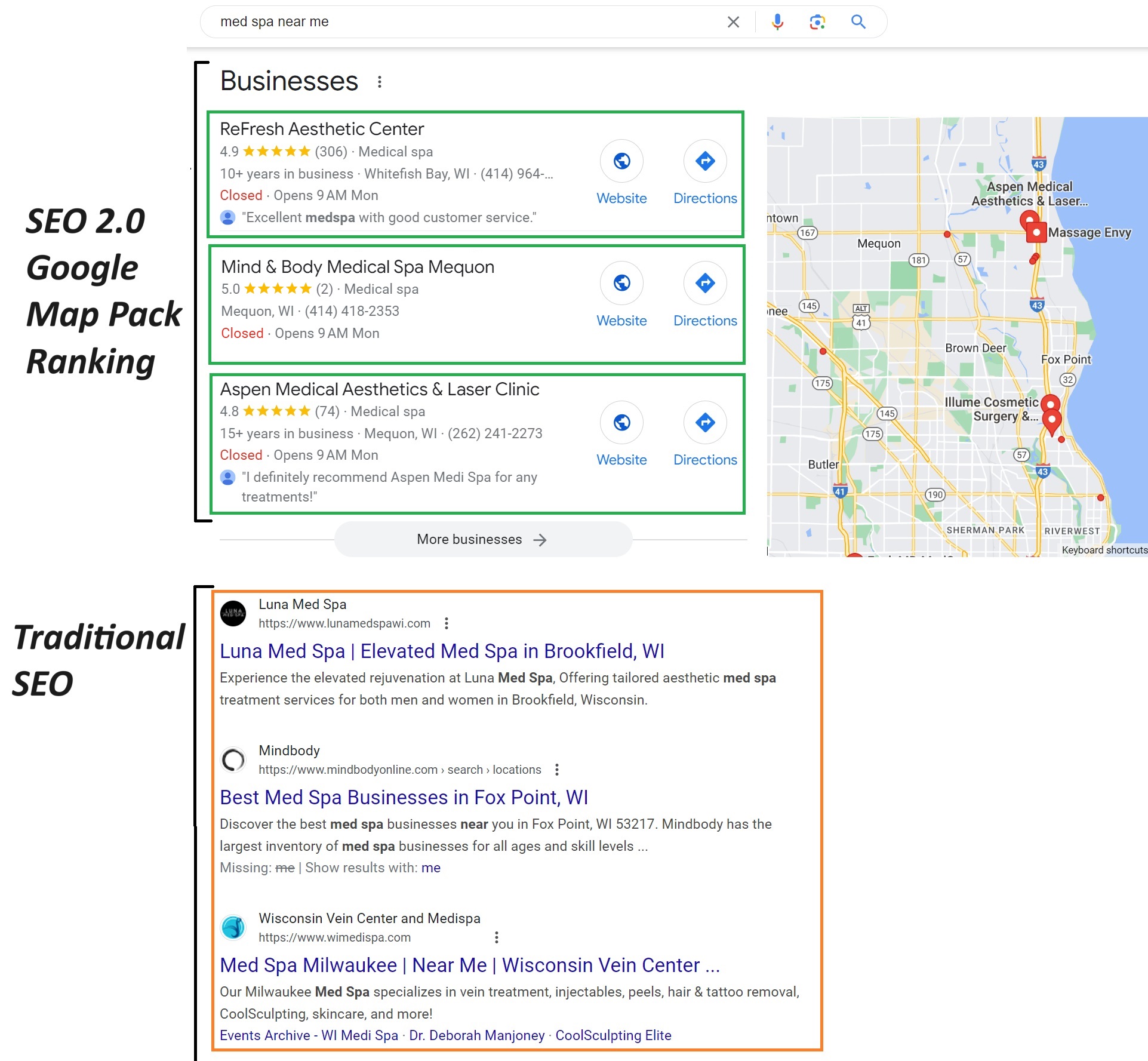Click Fox Point label on map
1148x1061 pixels.
tap(1066, 359)
